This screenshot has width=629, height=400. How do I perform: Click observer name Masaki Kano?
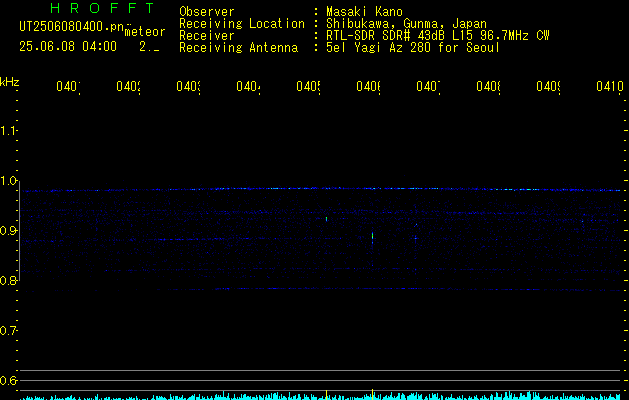coord(364,12)
